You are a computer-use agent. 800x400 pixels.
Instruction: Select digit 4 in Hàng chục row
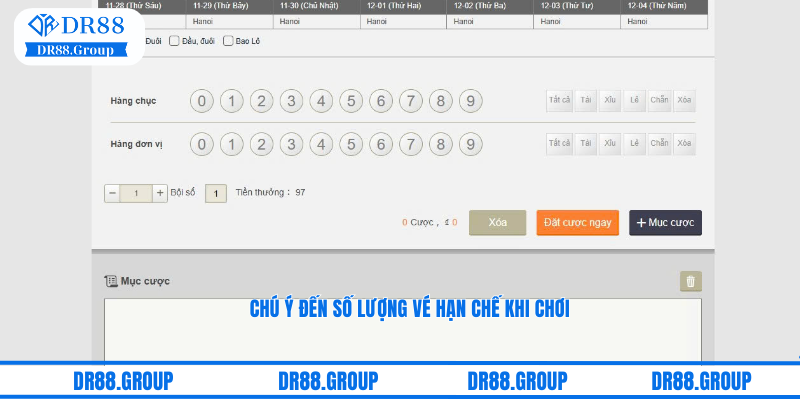point(321,101)
